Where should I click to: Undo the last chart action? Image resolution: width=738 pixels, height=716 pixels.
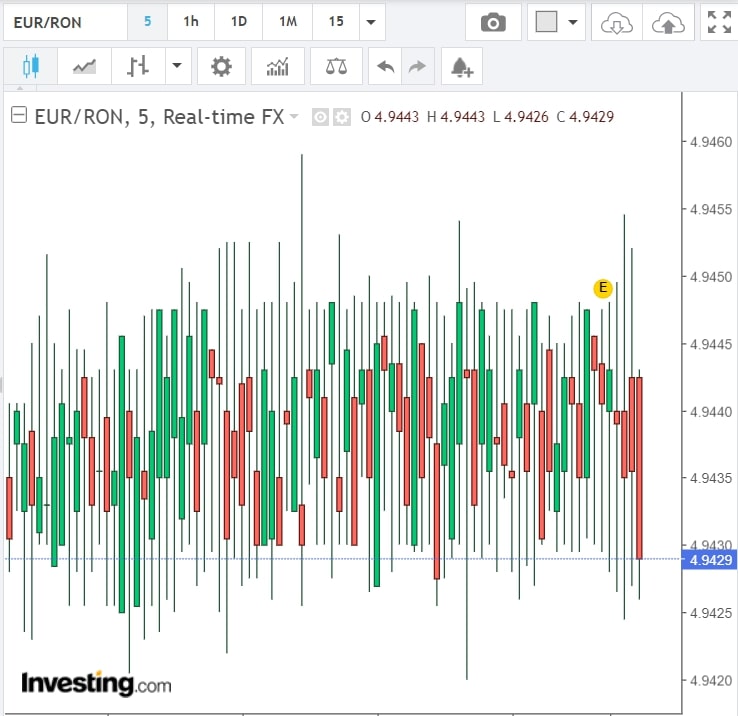[x=385, y=67]
